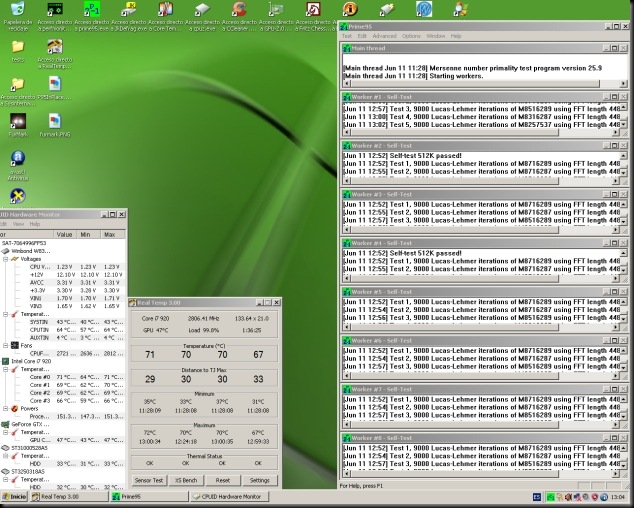Image resolution: width=634 pixels, height=508 pixels.
Task: Collapse the ST31000528AS Temperatures node
Action: 6,456
